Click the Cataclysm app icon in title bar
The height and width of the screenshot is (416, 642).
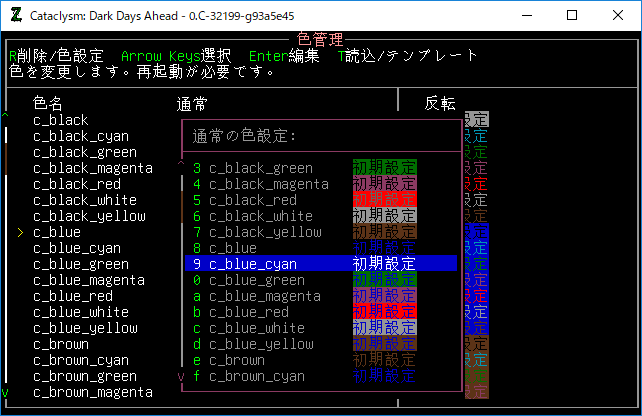point(16,15)
